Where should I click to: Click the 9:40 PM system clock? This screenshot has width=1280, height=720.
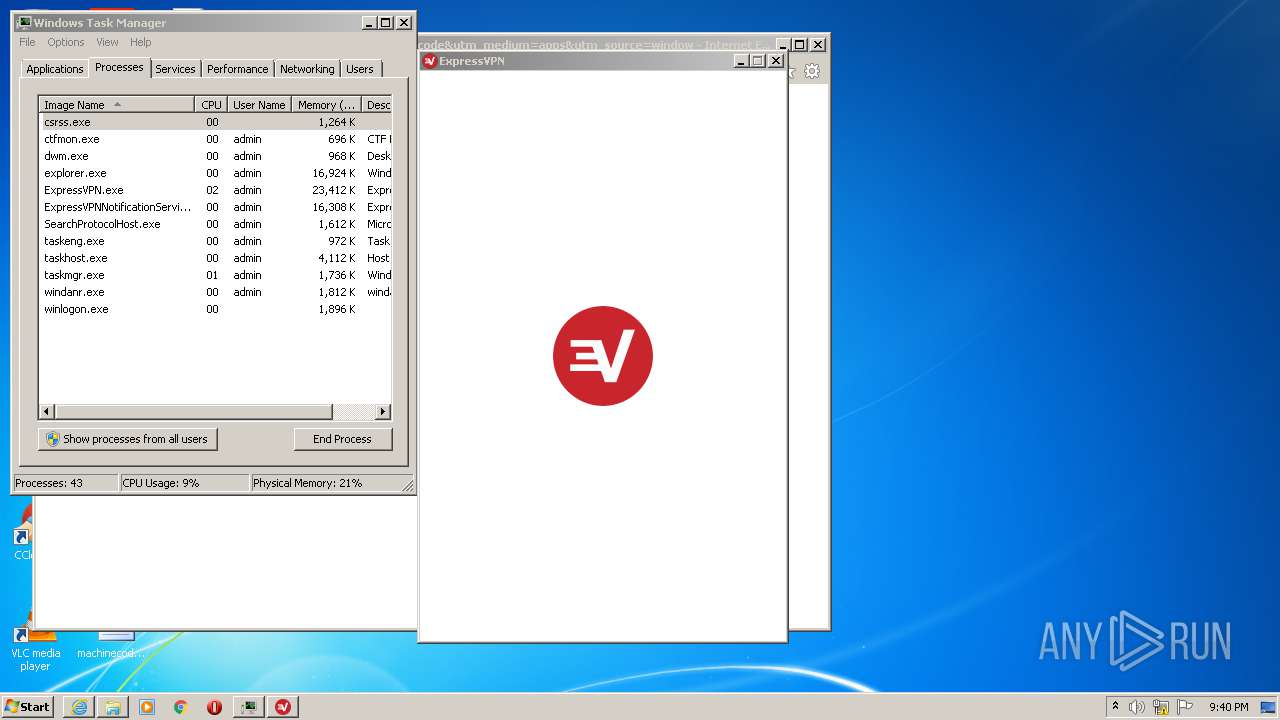(x=1228, y=707)
